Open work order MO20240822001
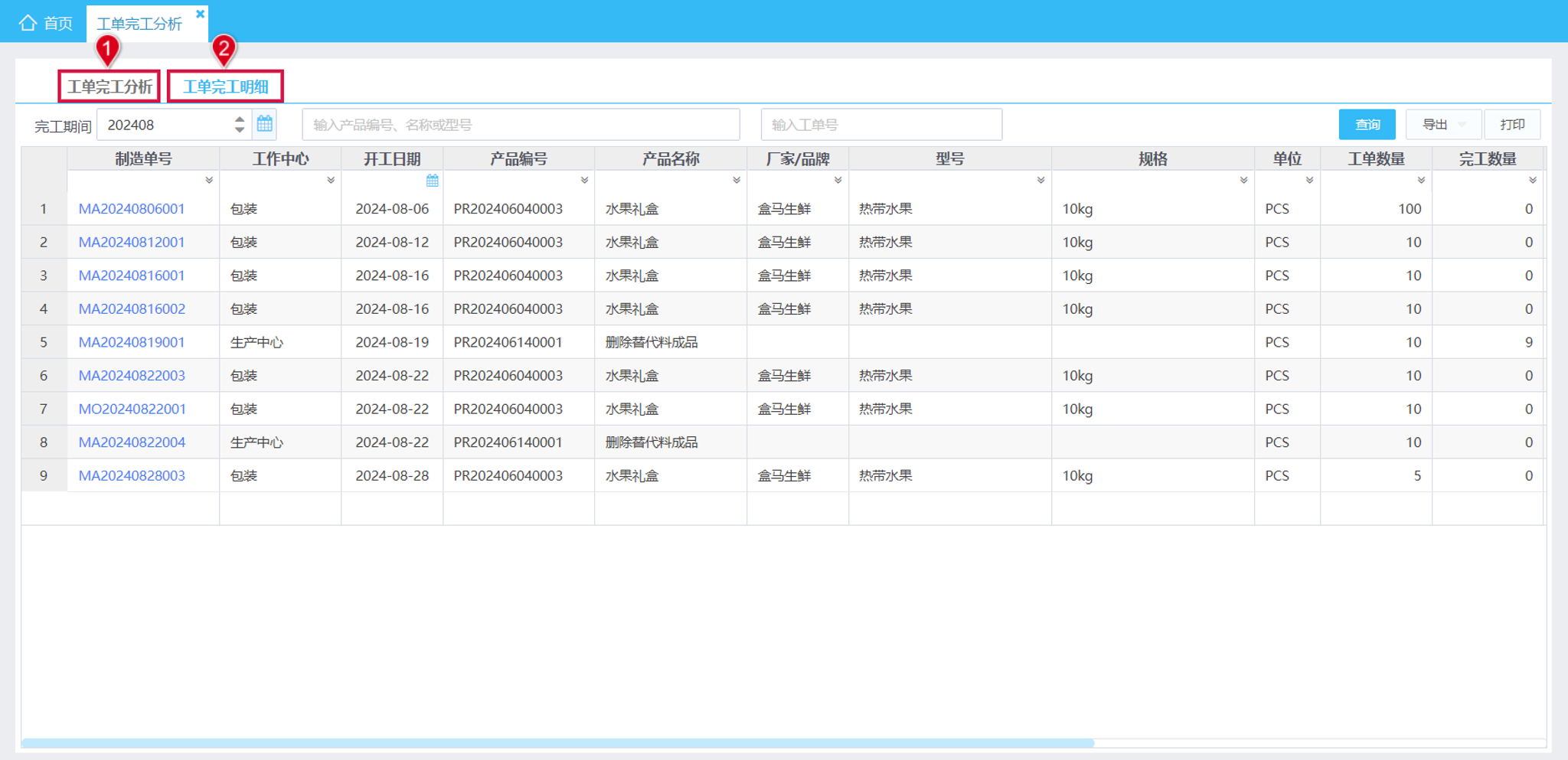The width and height of the screenshot is (1568, 760). click(132, 409)
